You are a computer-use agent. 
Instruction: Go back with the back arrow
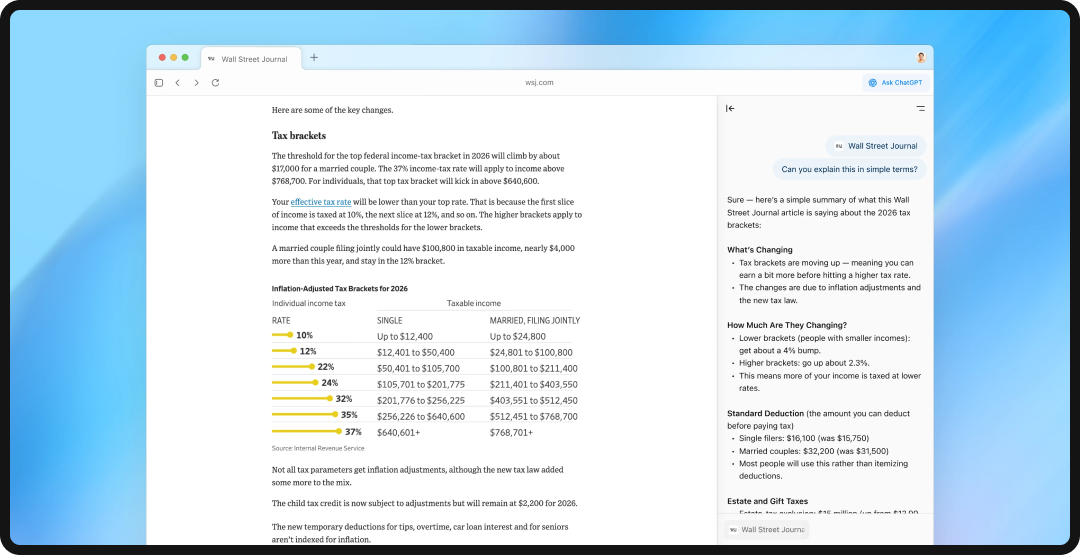[x=178, y=83]
